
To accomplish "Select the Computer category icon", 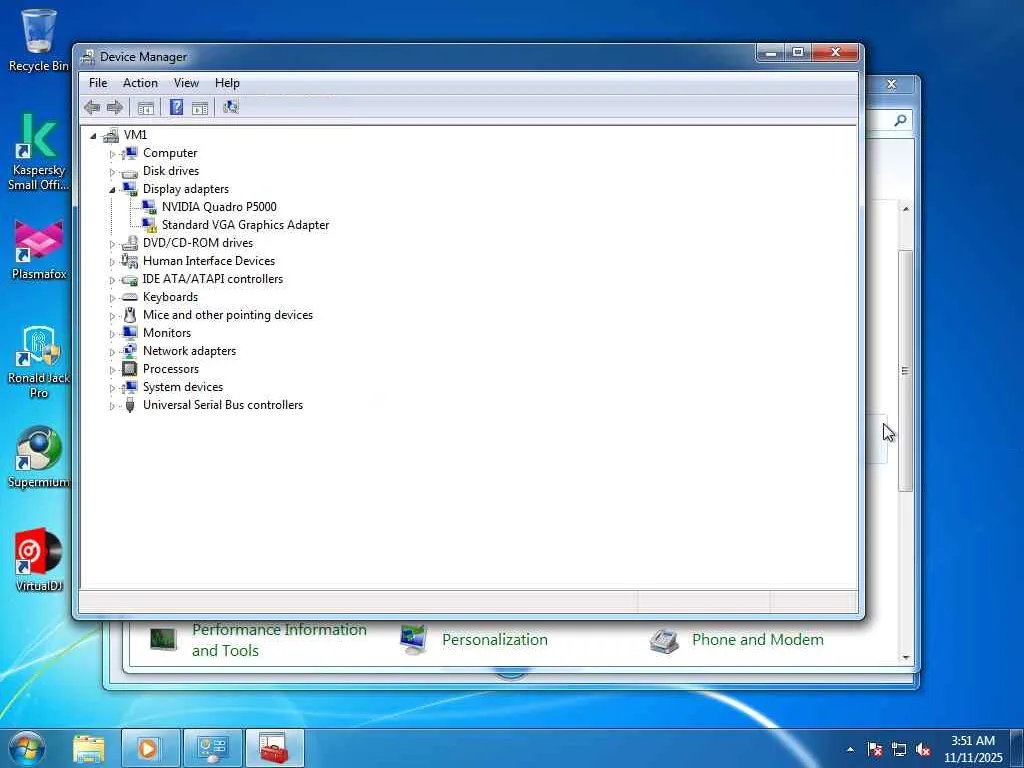I will coord(130,153).
